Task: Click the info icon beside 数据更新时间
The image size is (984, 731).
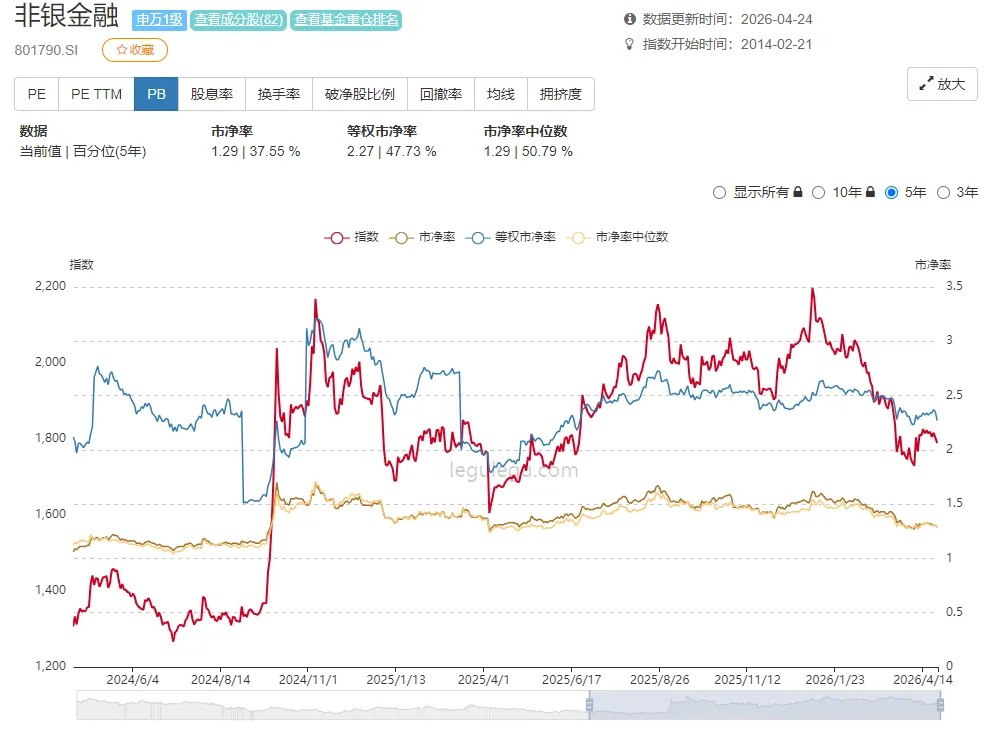Action: pyautogui.click(x=625, y=16)
